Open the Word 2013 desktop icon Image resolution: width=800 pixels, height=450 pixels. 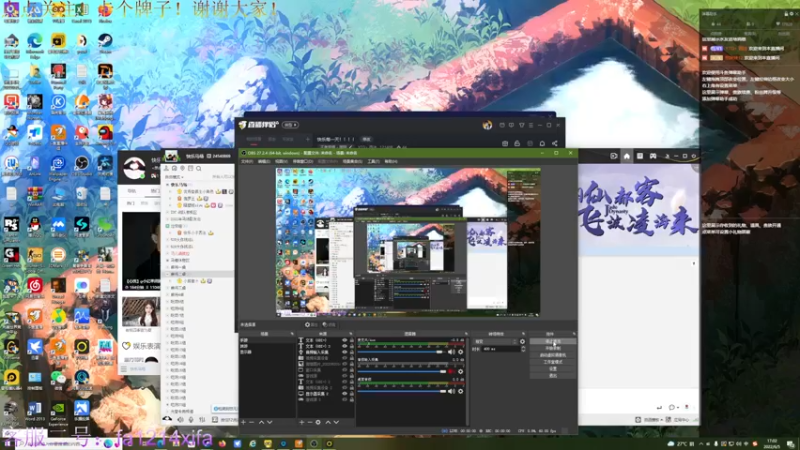coord(35,411)
